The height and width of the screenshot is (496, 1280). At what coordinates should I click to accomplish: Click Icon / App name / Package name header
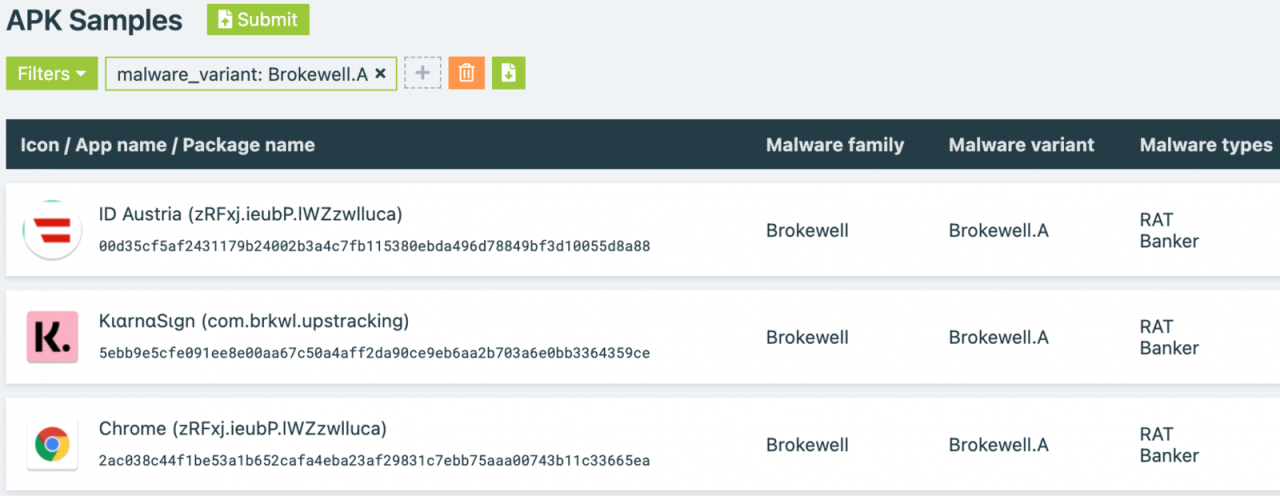[168, 145]
